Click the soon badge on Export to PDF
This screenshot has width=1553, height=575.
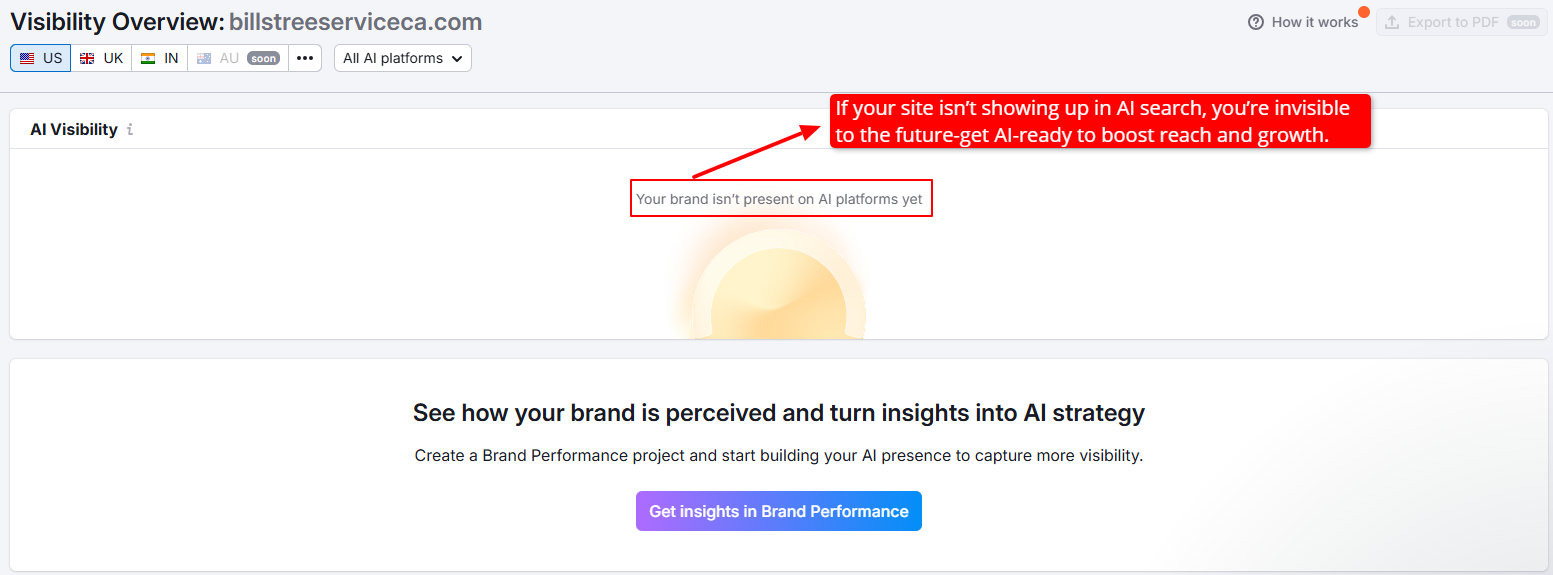click(1523, 22)
